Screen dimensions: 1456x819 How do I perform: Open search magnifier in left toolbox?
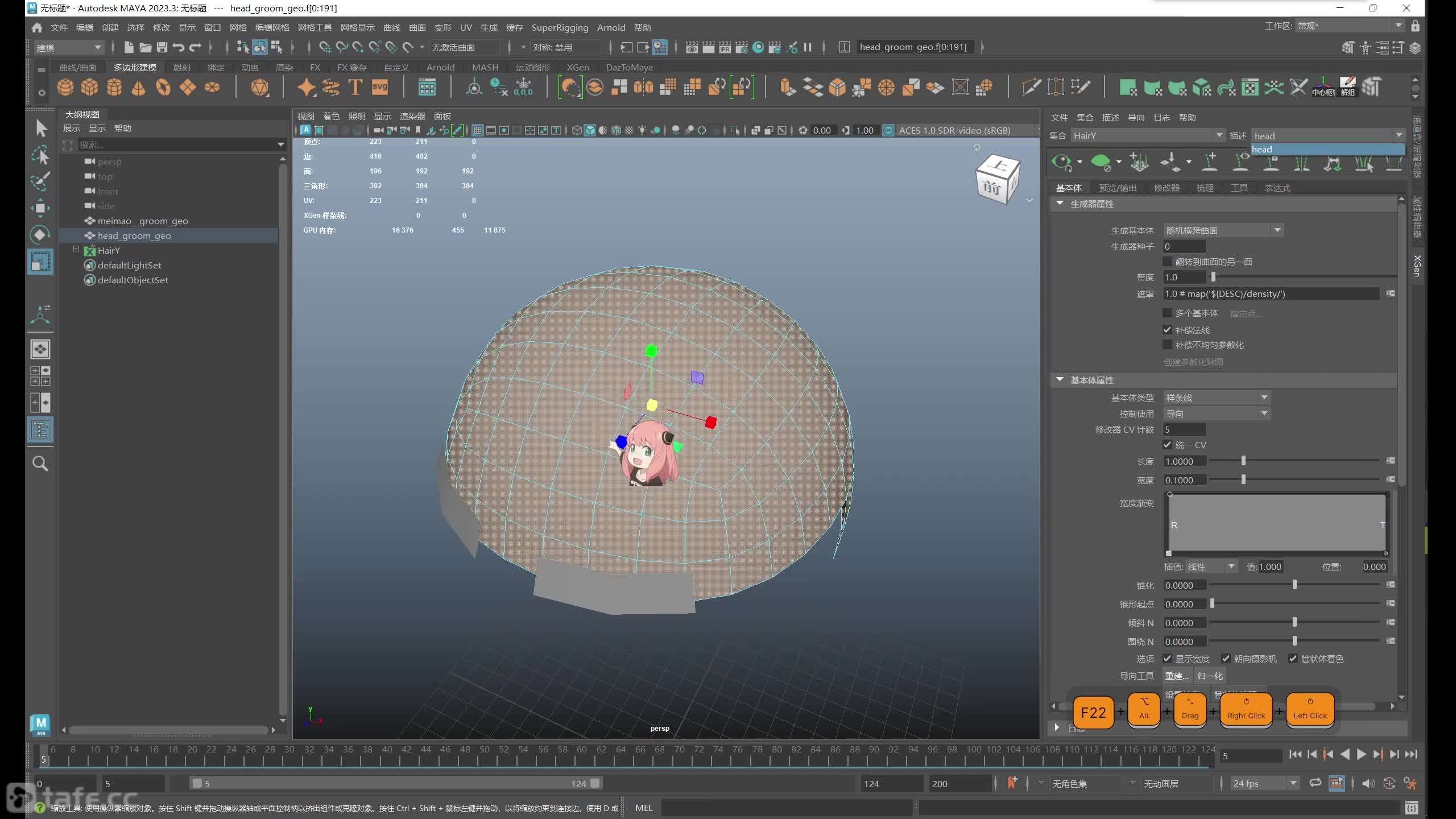click(40, 464)
